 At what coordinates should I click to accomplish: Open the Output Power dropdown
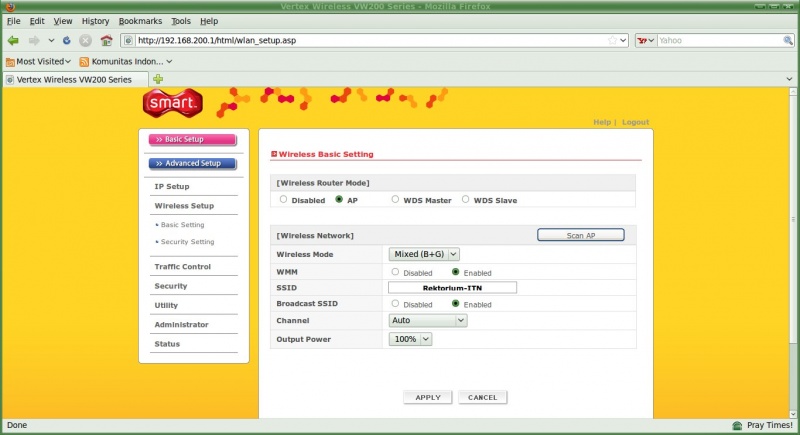(410, 339)
